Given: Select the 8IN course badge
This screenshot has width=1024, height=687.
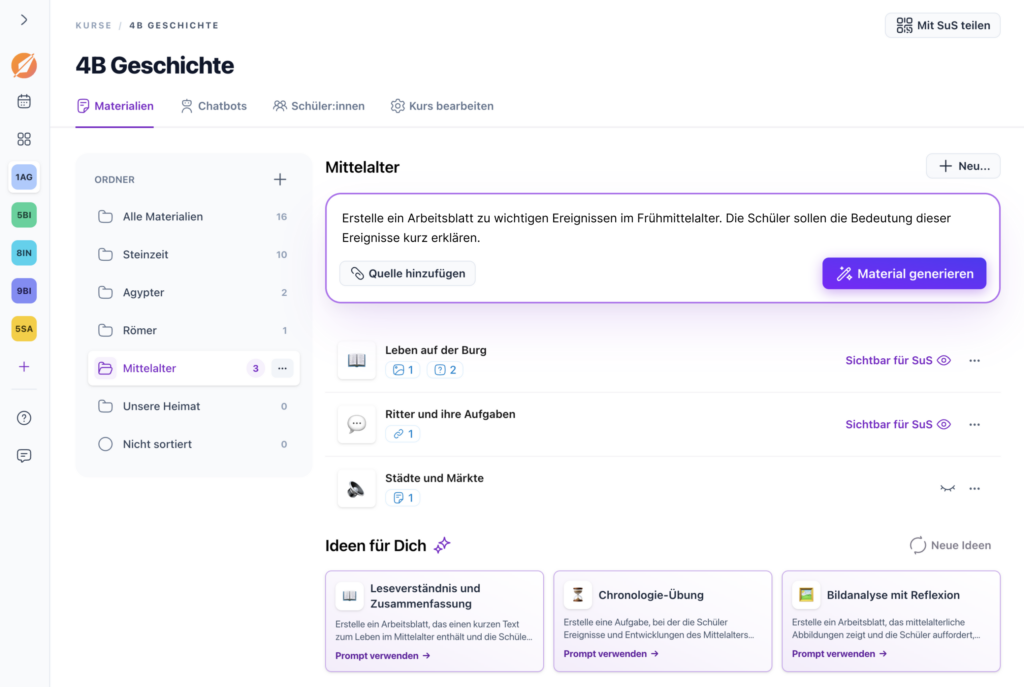Looking at the screenshot, I should click(x=24, y=253).
